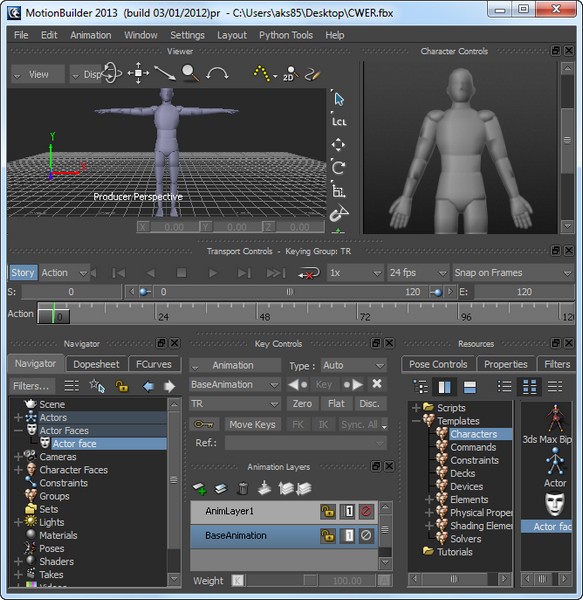The height and width of the screenshot is (600, 583).
Task: Toggle the 2D magnifier icon
Action: coord(290,73)
